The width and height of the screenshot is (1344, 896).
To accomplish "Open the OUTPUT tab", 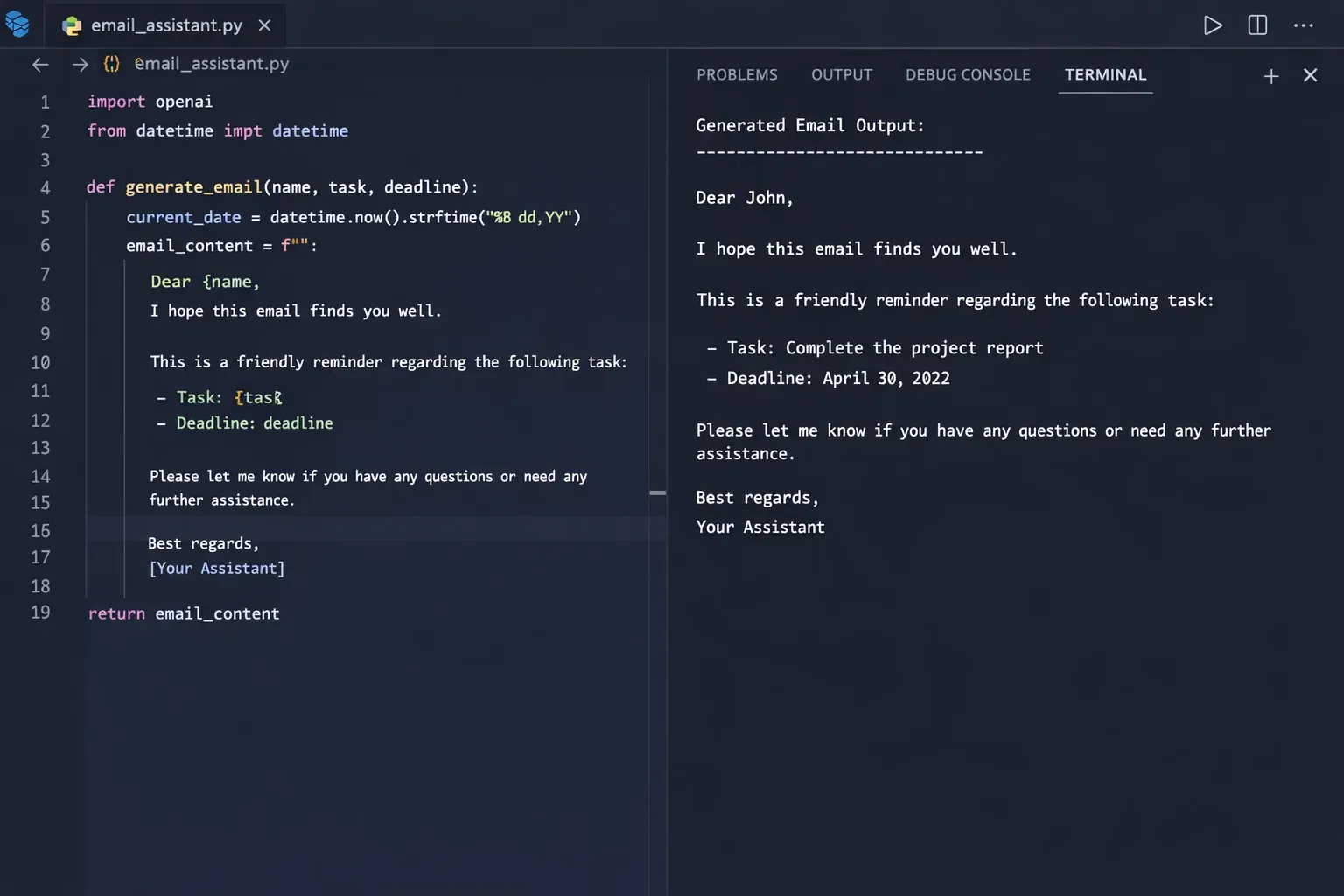I will [841, 75].
